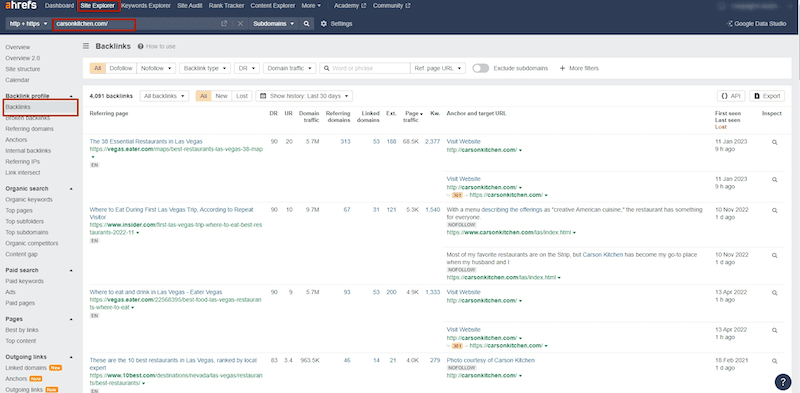Open Referring domains in sidebar
This screenshot has width=800, height=393.
pos(29,129)
